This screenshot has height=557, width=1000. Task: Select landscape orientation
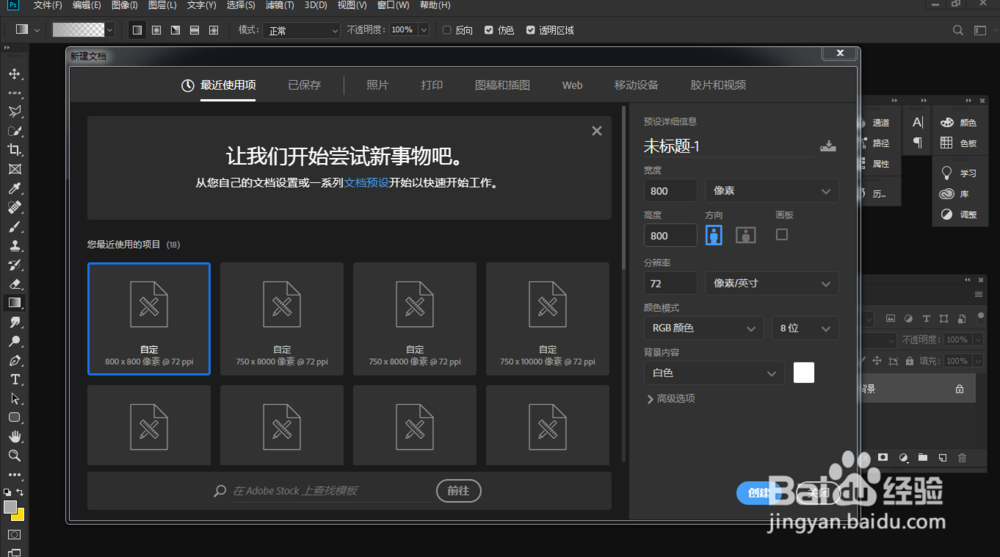(x=746, y=235)
